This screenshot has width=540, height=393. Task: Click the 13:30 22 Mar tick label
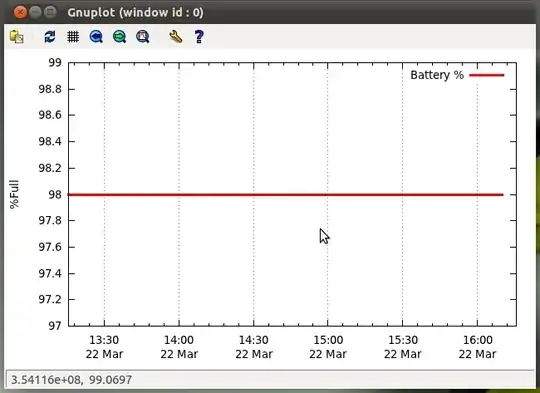tap(104, 347)
